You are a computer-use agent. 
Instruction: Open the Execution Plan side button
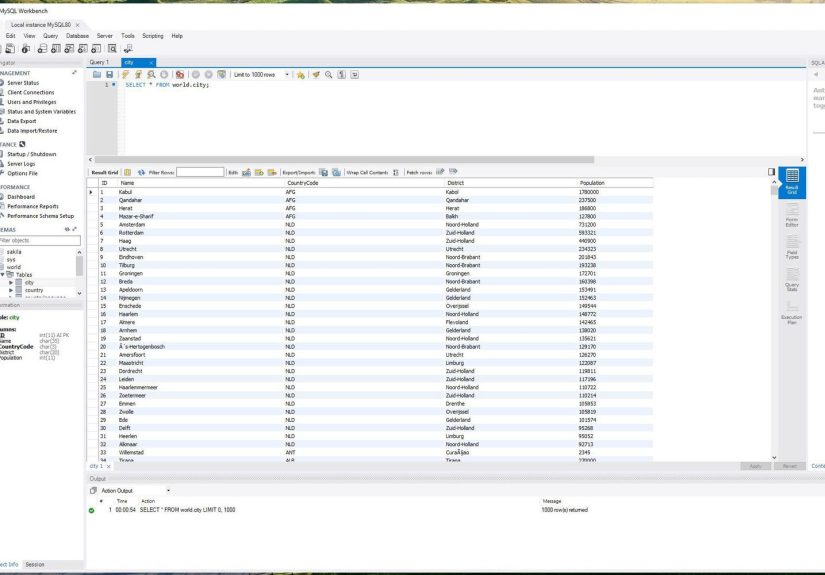(792, 312)
